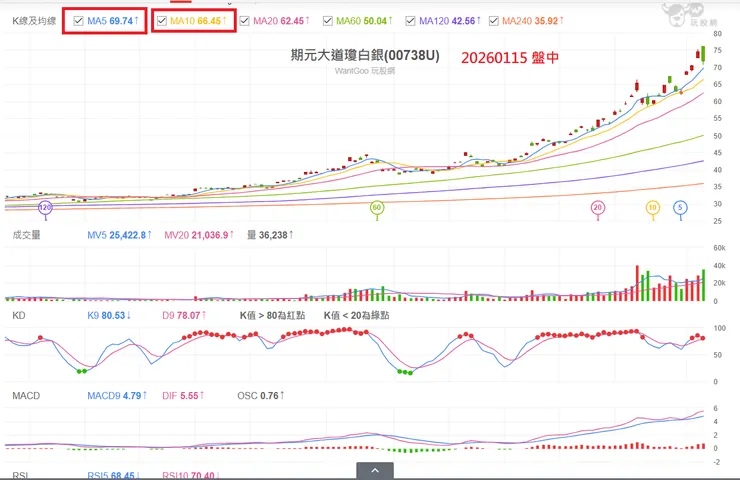Click the MA5 69.74 value label
The width and height of the screenshot is (740, 480).
click(113, 21)
